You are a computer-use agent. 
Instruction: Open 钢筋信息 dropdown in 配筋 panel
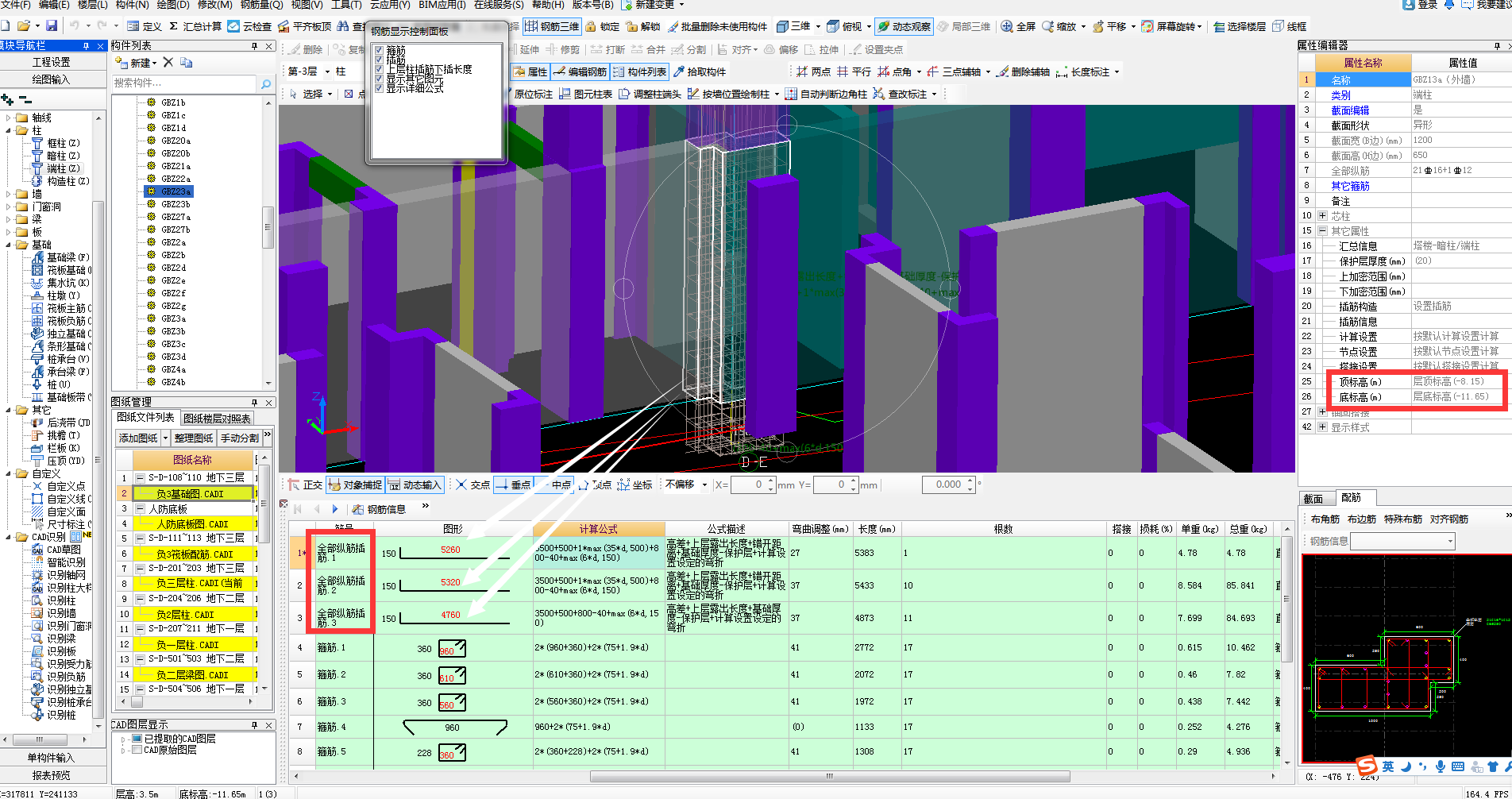click(x=1450, y=541)
